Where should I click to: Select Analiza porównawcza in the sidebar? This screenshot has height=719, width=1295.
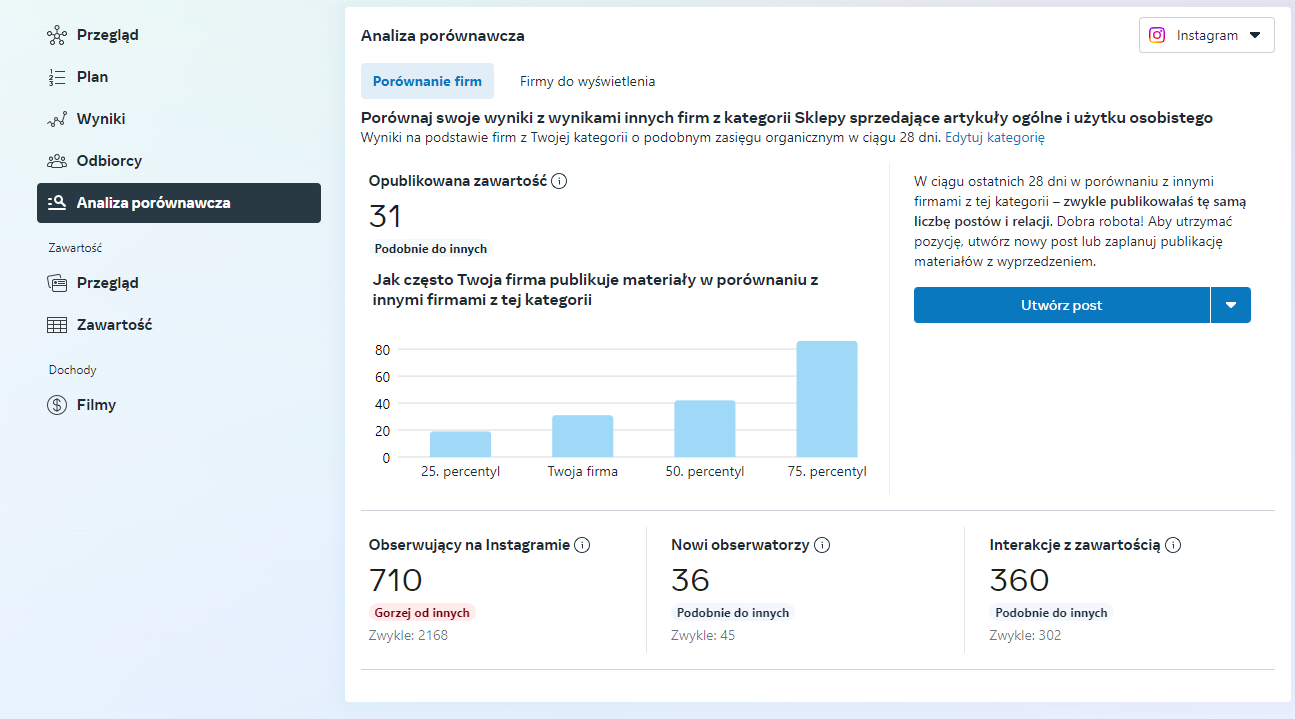[179, 203]
